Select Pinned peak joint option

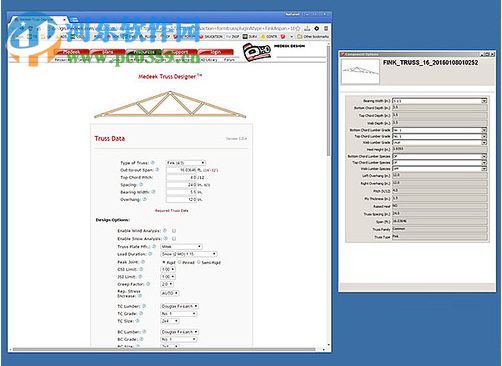click(180, 262)
